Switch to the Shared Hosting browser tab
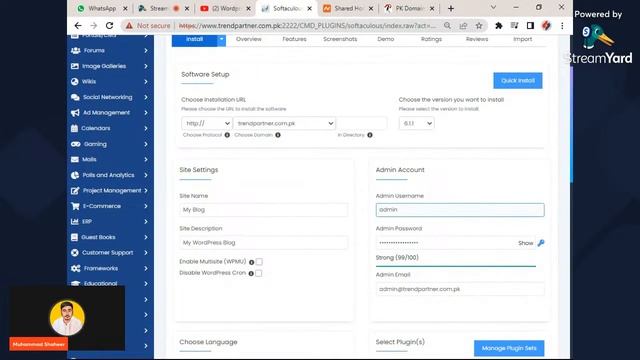The height and width of the screenshot is (360, 640). 348,8
